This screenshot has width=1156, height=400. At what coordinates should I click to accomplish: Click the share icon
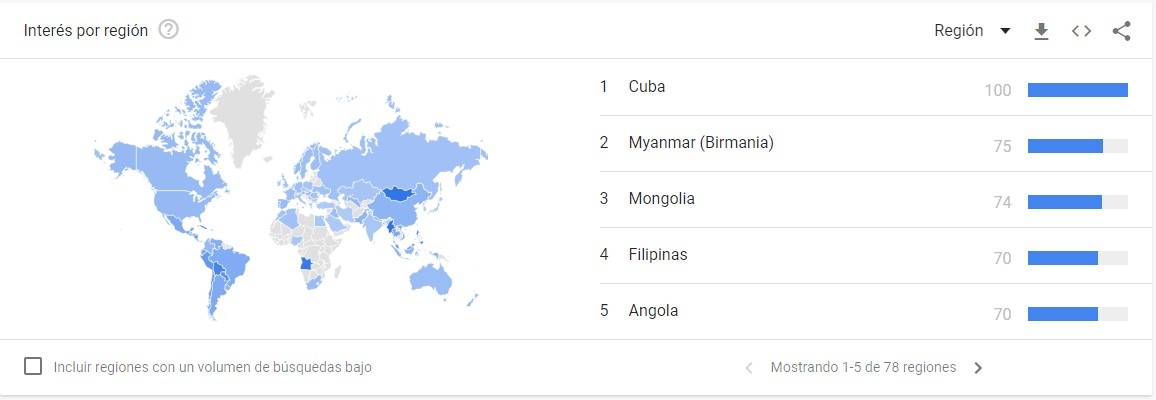1121,31
